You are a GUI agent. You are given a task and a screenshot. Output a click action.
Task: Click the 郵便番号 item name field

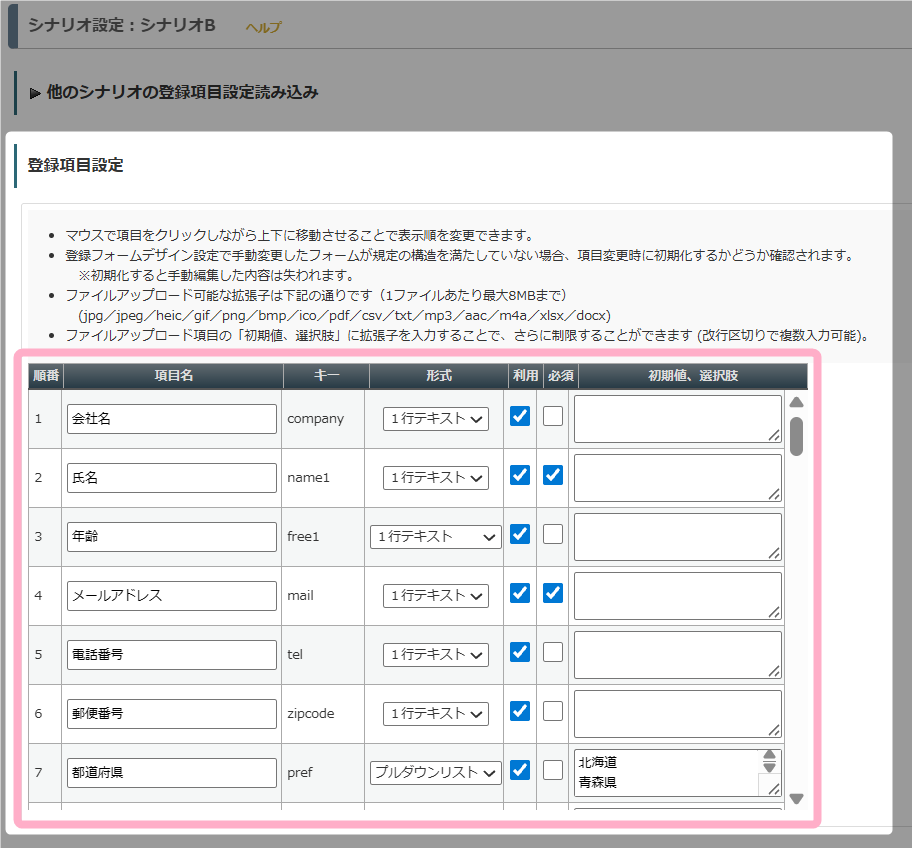click(x=172, y=714)
